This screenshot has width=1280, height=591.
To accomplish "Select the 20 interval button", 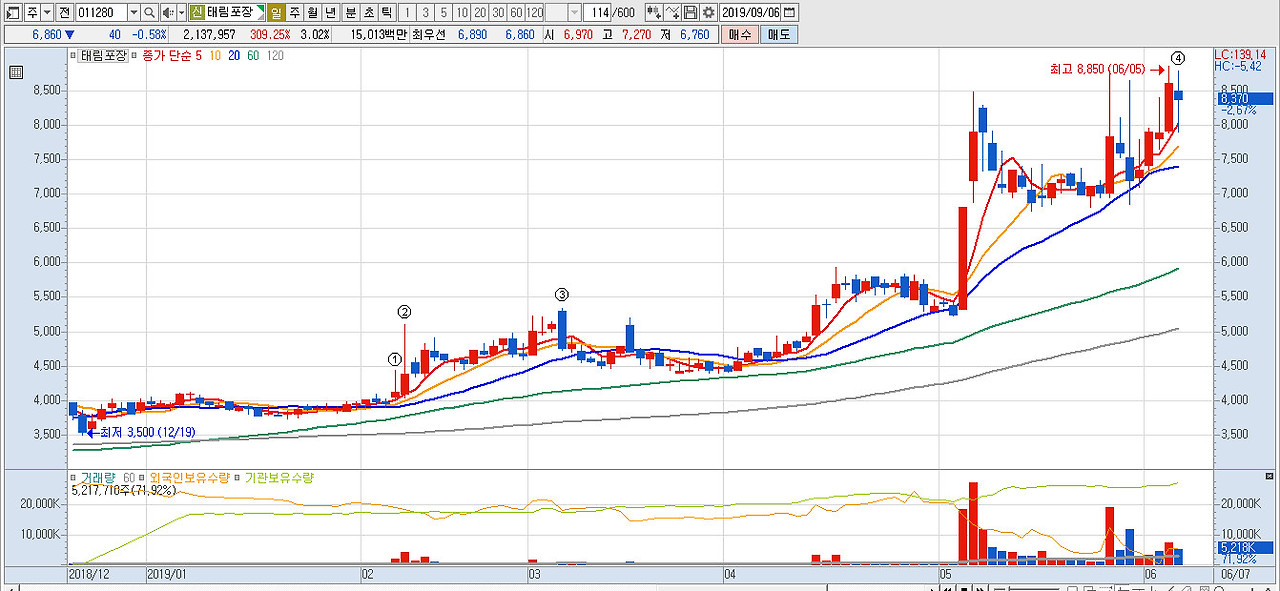I will [480, 13].
